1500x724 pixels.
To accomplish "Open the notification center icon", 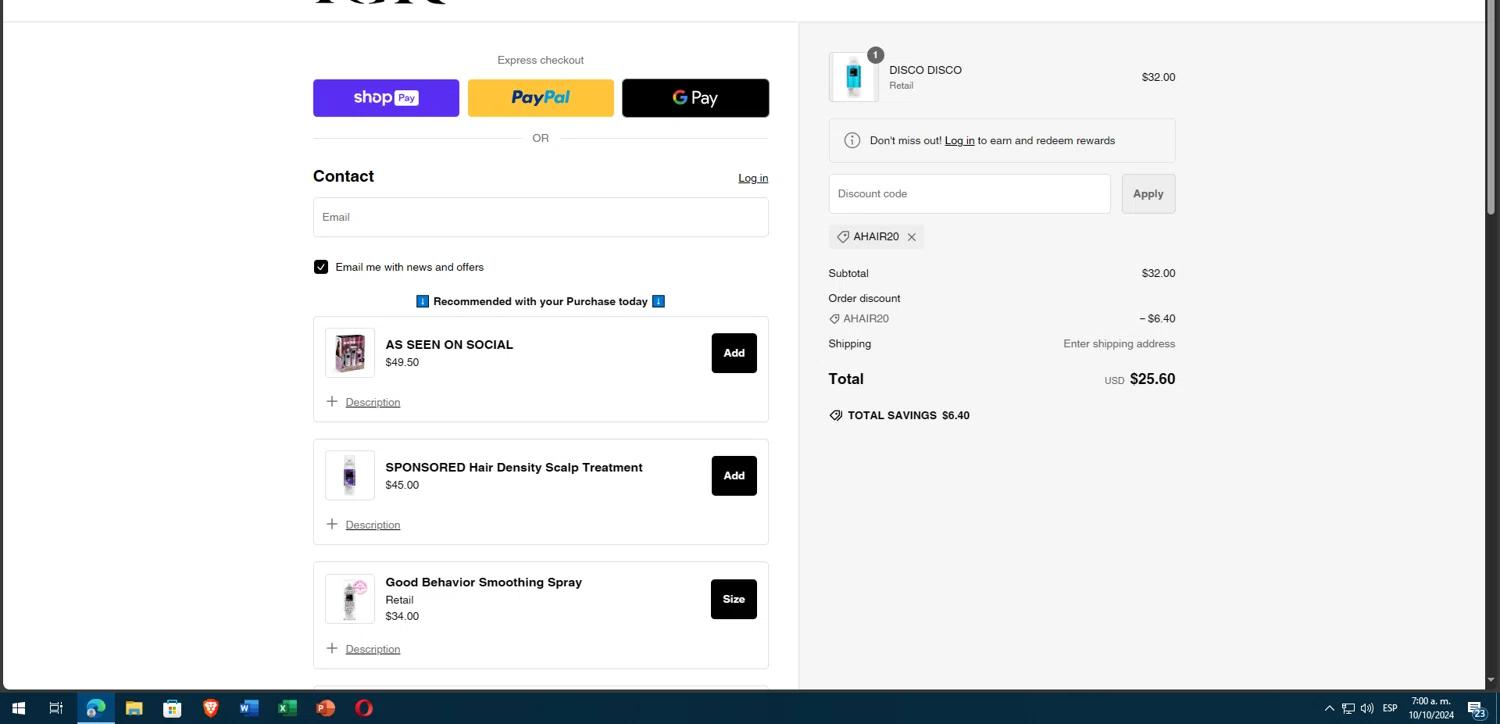I will (1476, 708).
